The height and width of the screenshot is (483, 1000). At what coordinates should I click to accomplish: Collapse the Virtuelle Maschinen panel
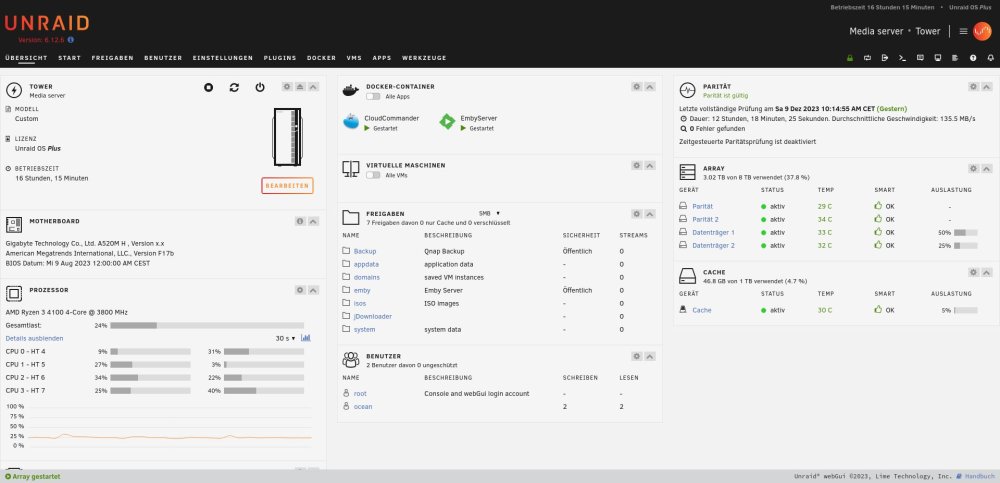[x=650, y=166]
